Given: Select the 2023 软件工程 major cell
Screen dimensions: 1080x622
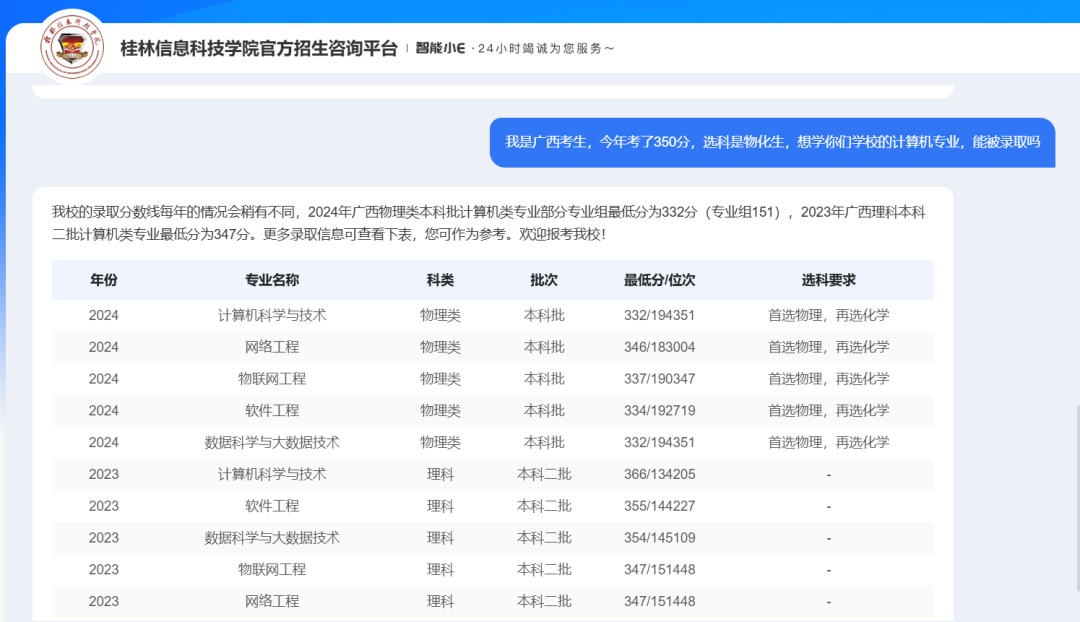Looking at the screenshot, I should (x=272, y=506).
